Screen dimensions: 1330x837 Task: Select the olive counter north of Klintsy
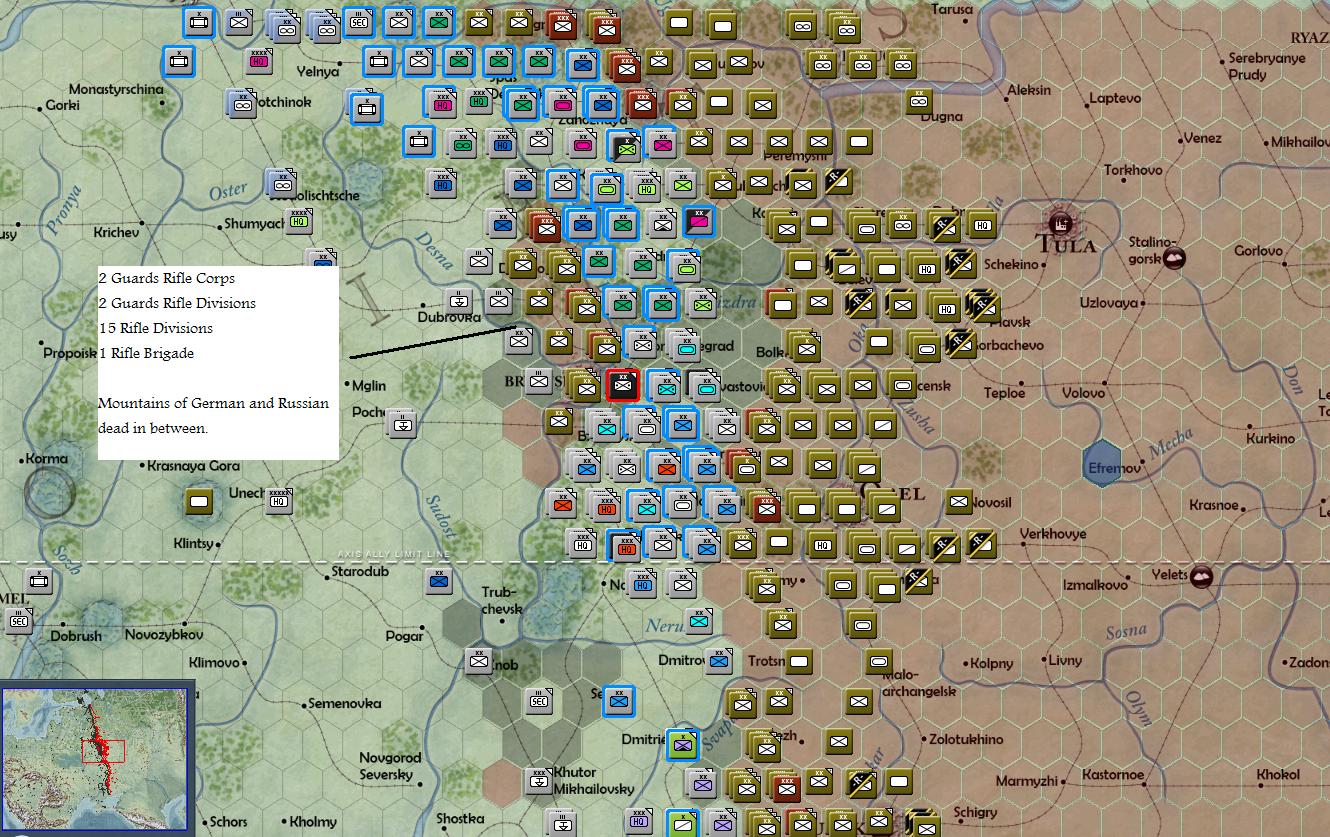pyautogui.click(x=200, y=502)
